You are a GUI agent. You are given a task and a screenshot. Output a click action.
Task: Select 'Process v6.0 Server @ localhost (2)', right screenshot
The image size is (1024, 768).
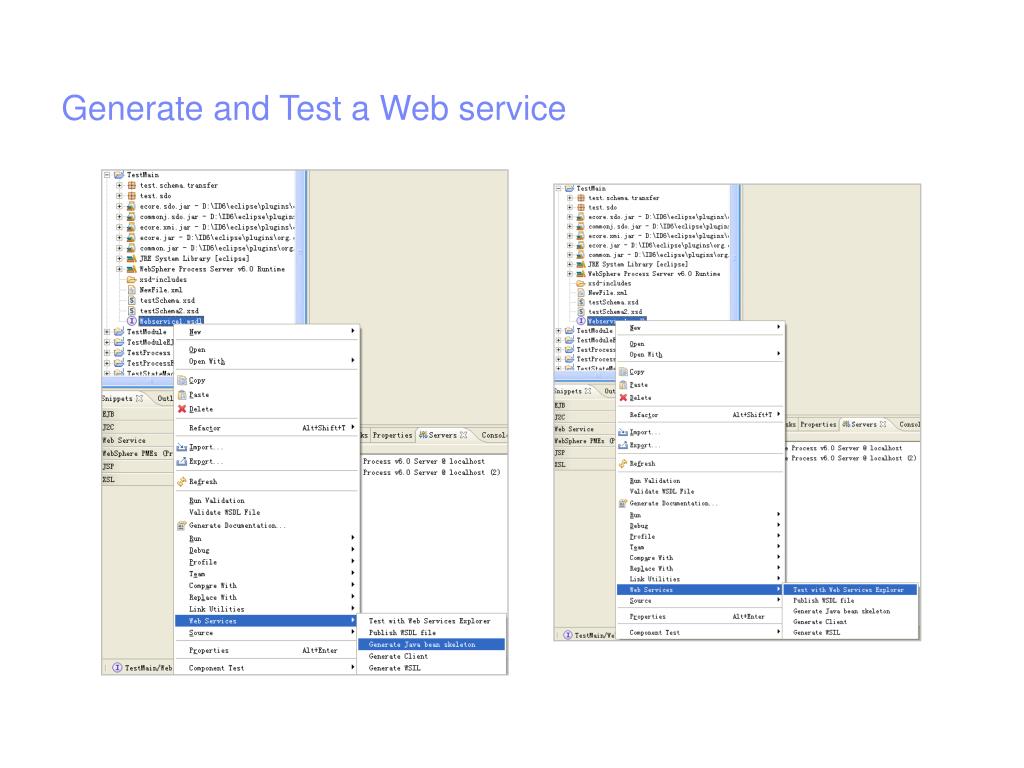point(853,458)
